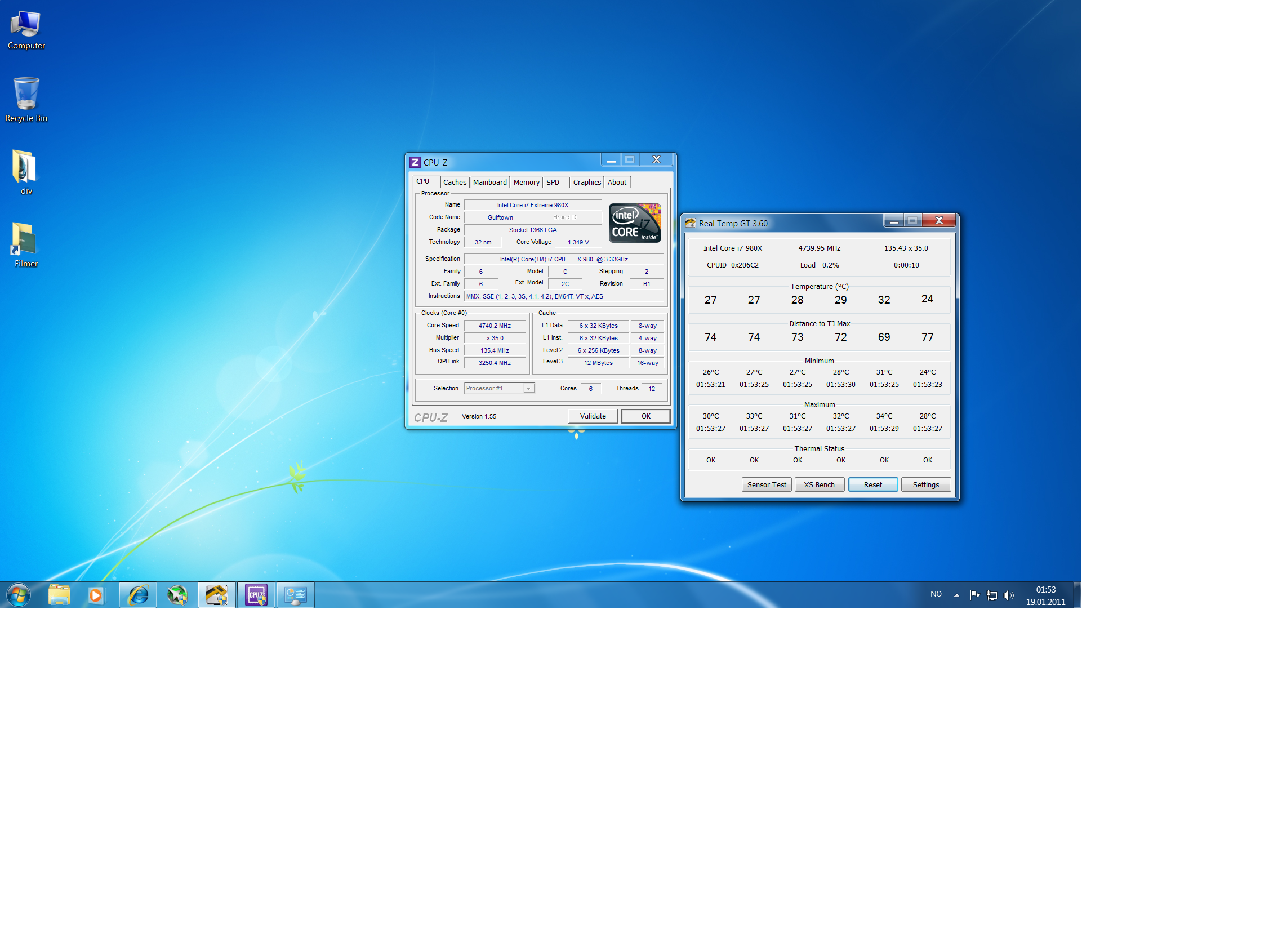
Task: Show hidden tray icons arrow
Action: [x=956, y=595]
